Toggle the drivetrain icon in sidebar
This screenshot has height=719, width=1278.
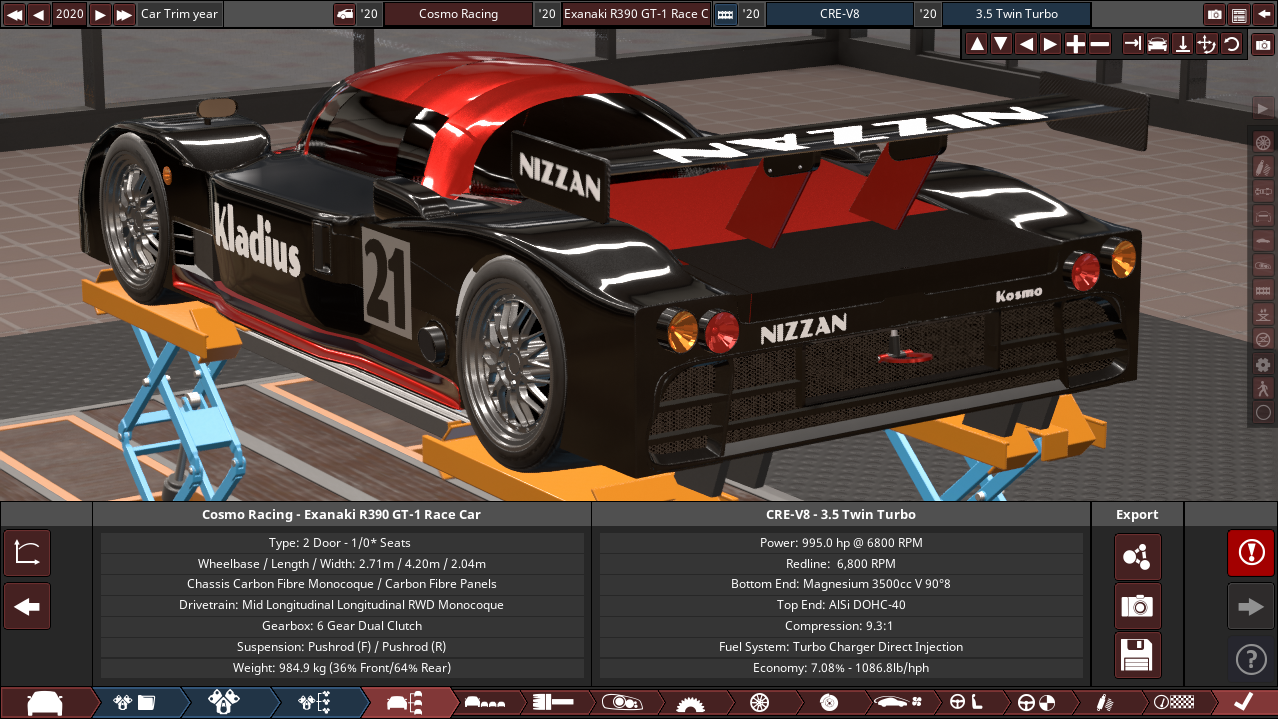1263,191
